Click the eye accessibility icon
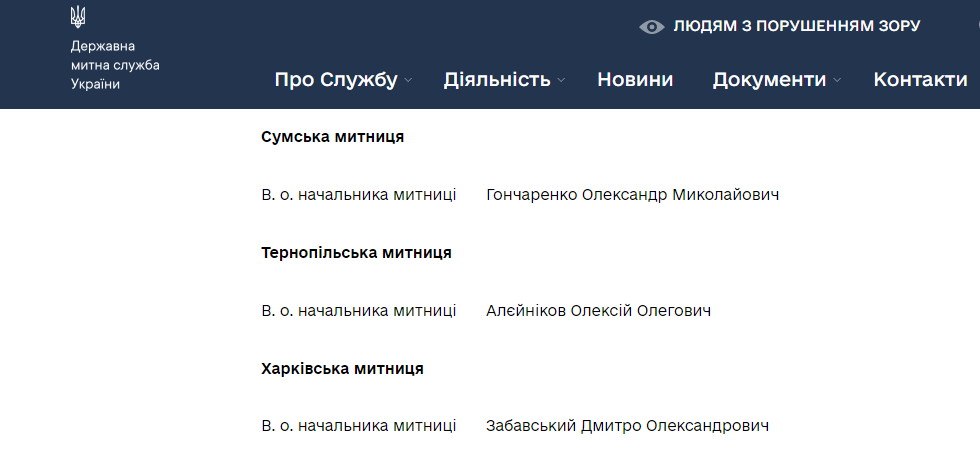Image resolution: width=980 pixels, height=467 pixels. pyautogui.click(x=651, y=27)
